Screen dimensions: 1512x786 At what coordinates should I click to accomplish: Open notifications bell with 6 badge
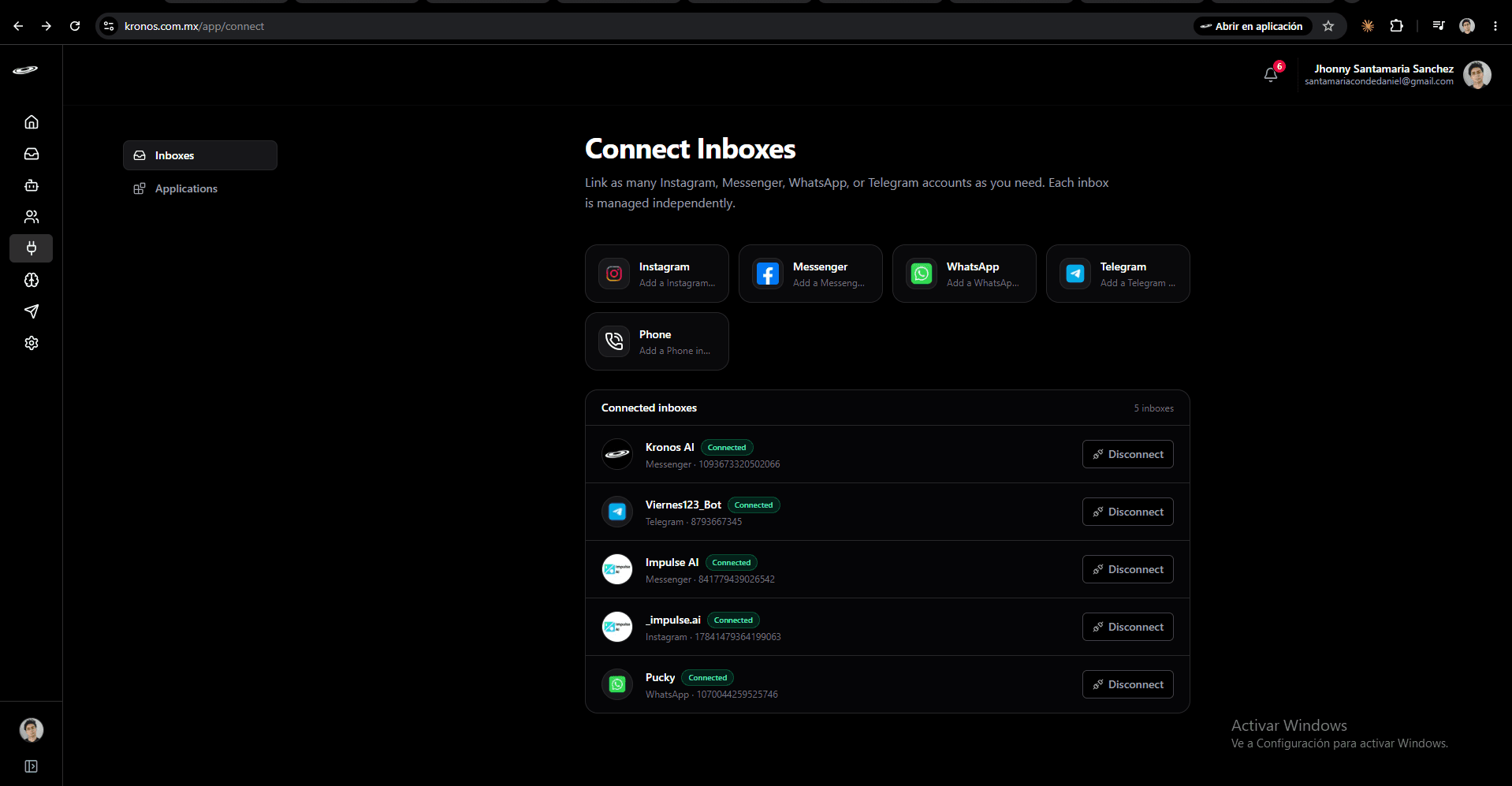coord(1271,74)
